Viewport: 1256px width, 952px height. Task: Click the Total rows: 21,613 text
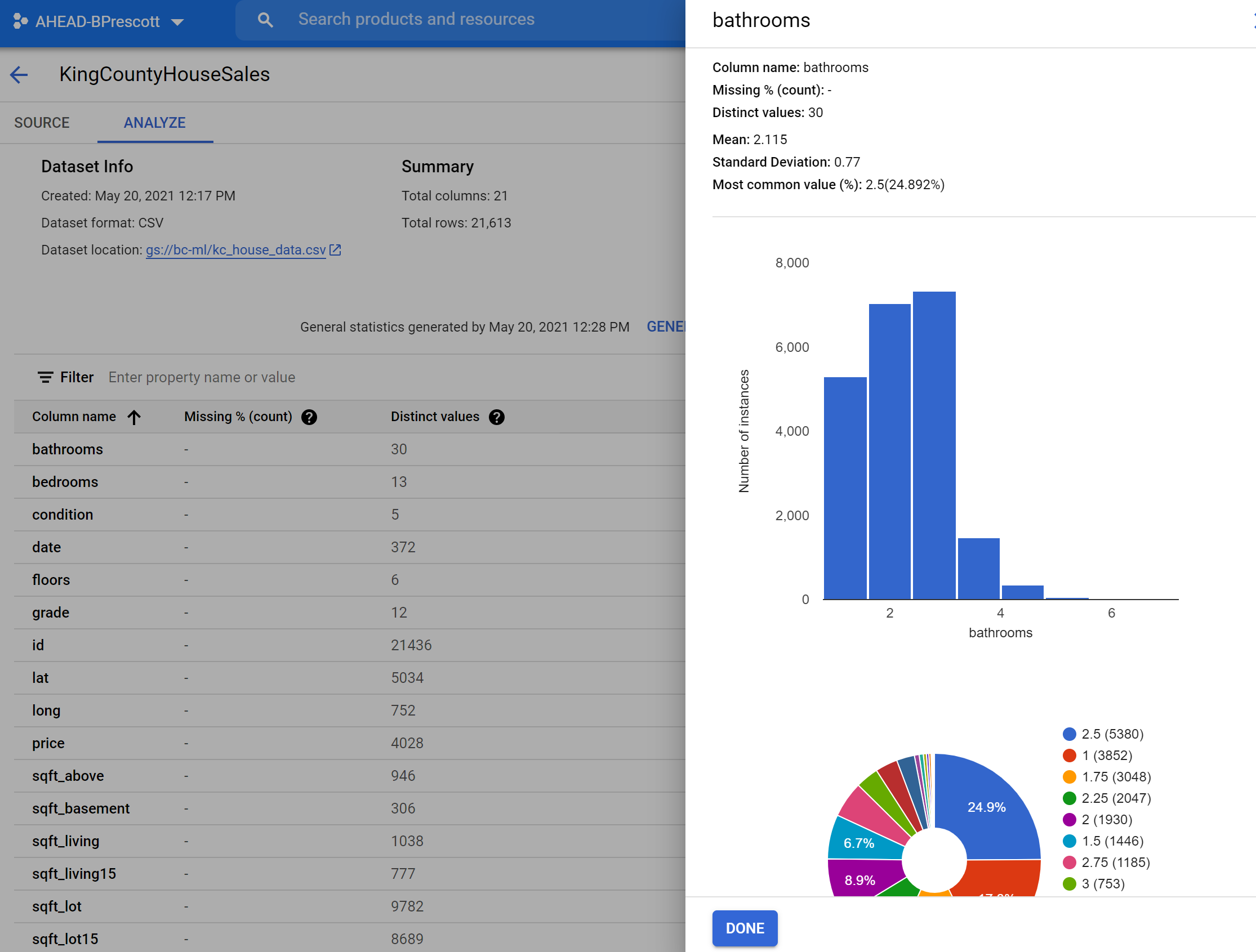[456, 222]
